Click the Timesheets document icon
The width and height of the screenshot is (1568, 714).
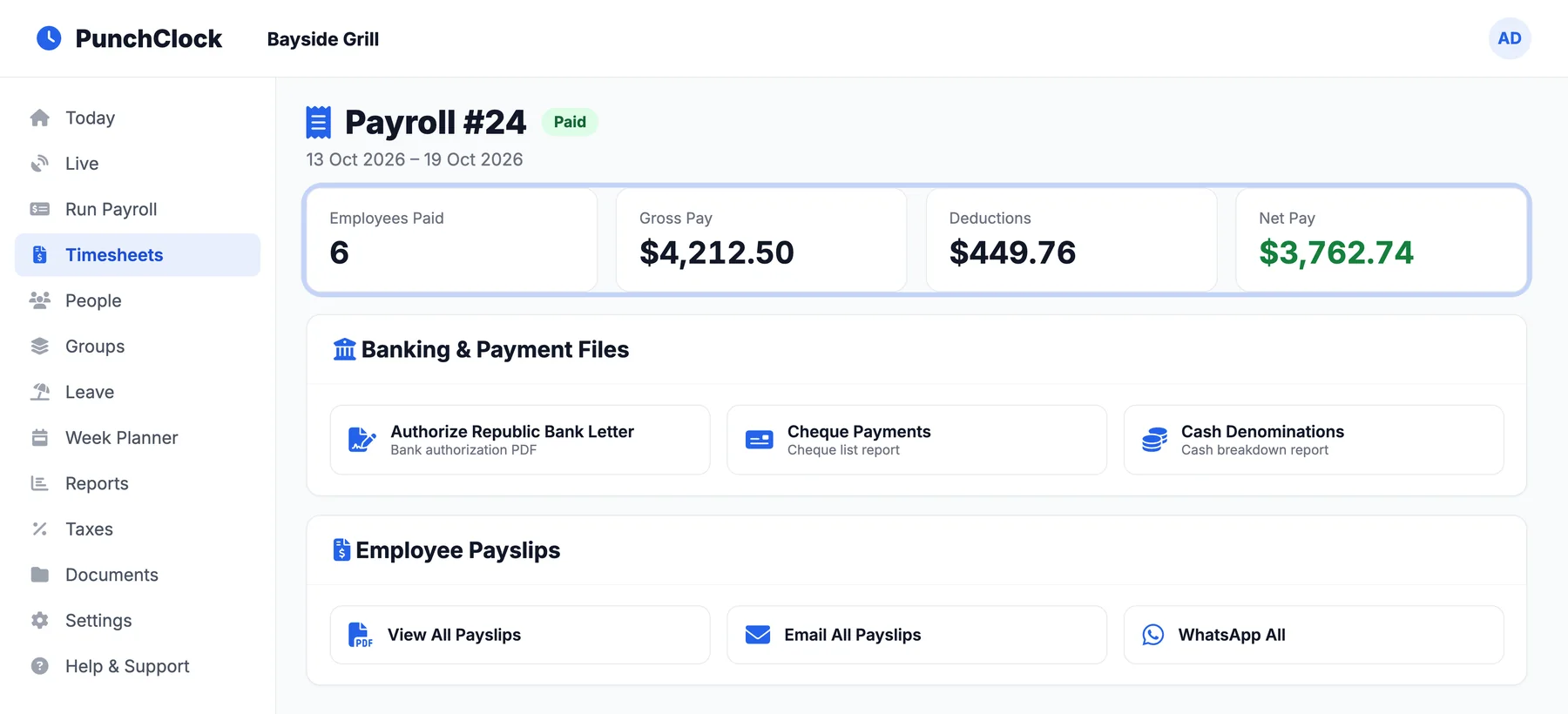click(40, 255)
